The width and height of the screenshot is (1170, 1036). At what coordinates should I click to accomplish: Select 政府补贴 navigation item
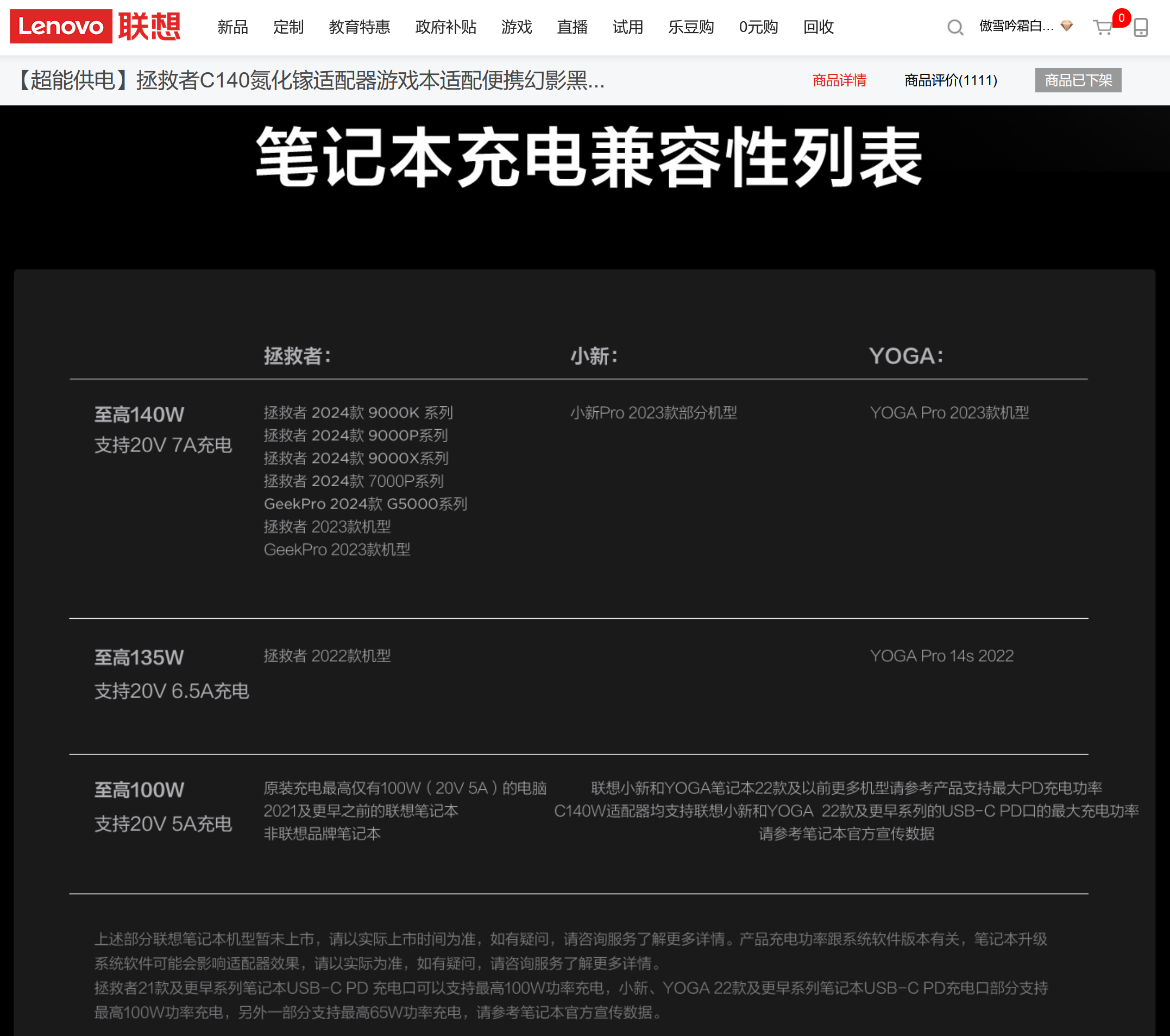[x=446, y=27]
